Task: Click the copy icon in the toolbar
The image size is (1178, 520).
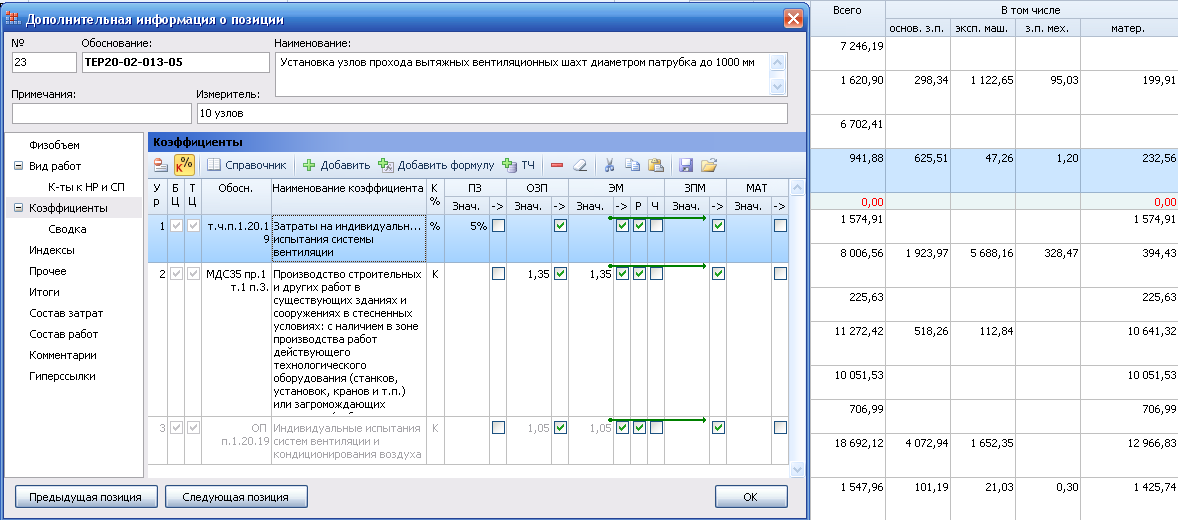Action: click(x=633, y=165)
